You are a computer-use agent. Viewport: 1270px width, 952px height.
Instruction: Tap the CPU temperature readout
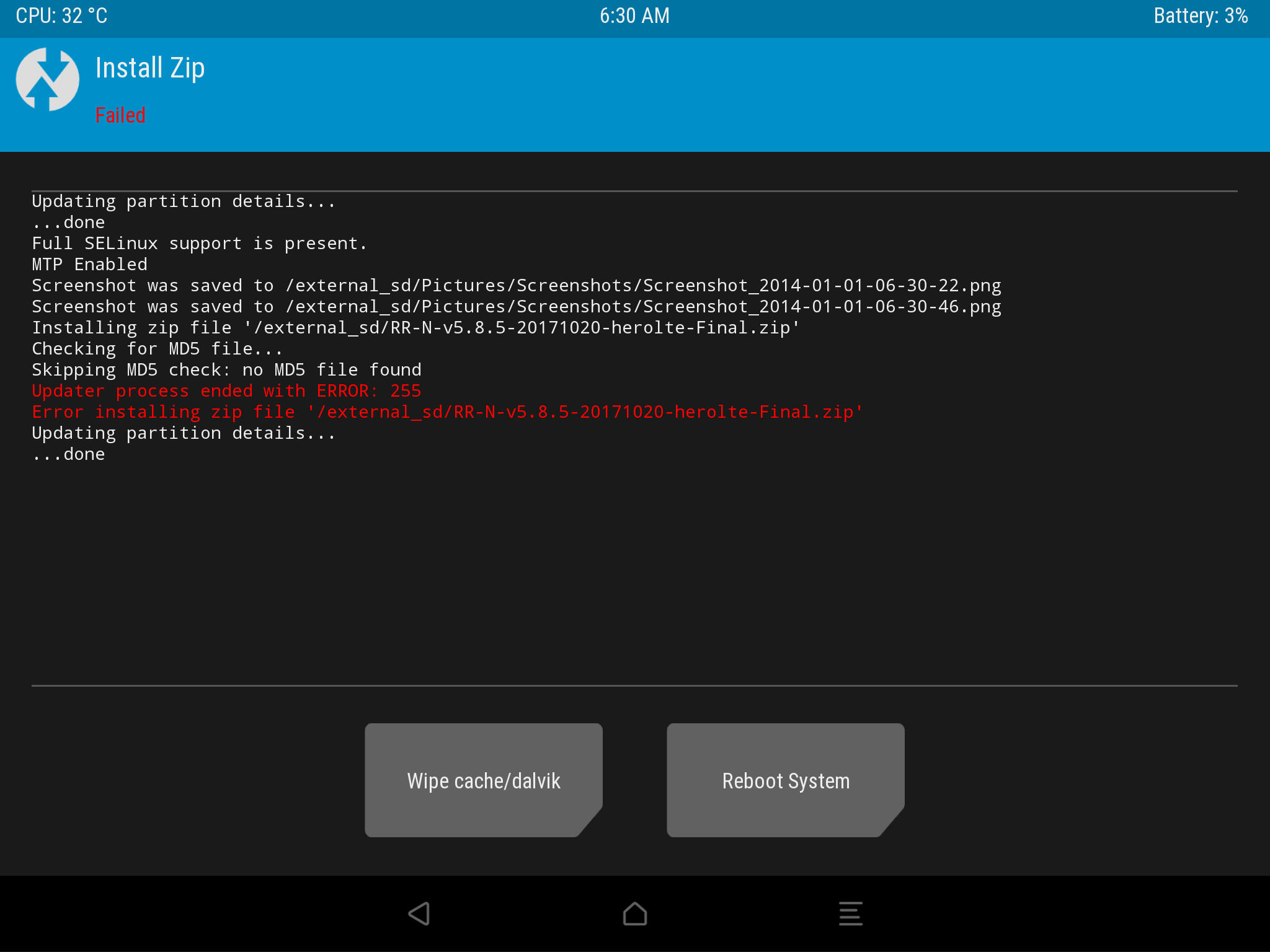61,15
